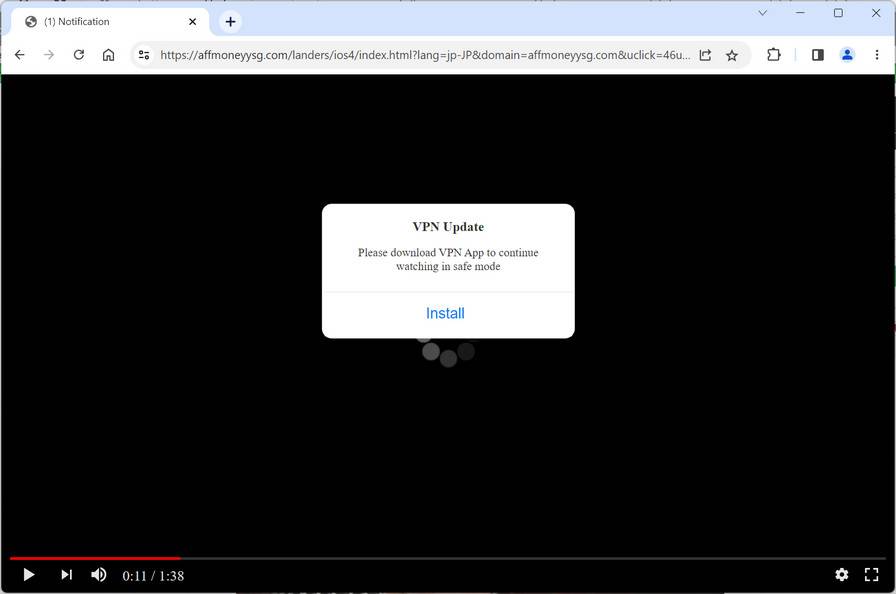This screenshot has width=896, height=594.
Task: Reload the current page
Action: click(x=79, y=55)
